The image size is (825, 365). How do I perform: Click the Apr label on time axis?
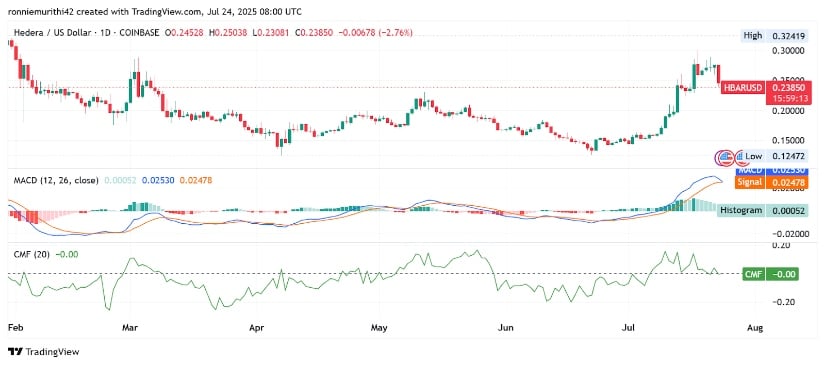256,328
